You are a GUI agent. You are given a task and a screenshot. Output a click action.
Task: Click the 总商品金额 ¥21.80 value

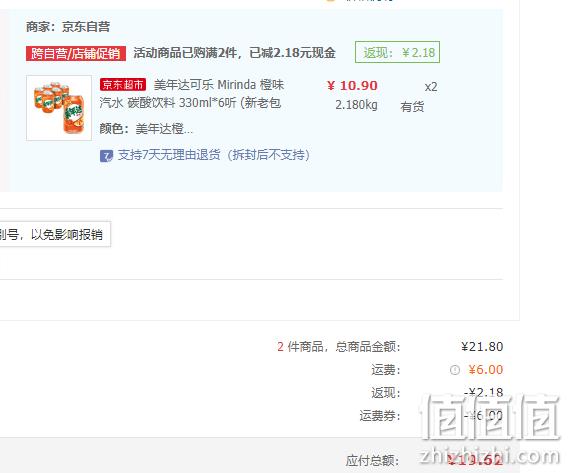[x=482, y=347]
